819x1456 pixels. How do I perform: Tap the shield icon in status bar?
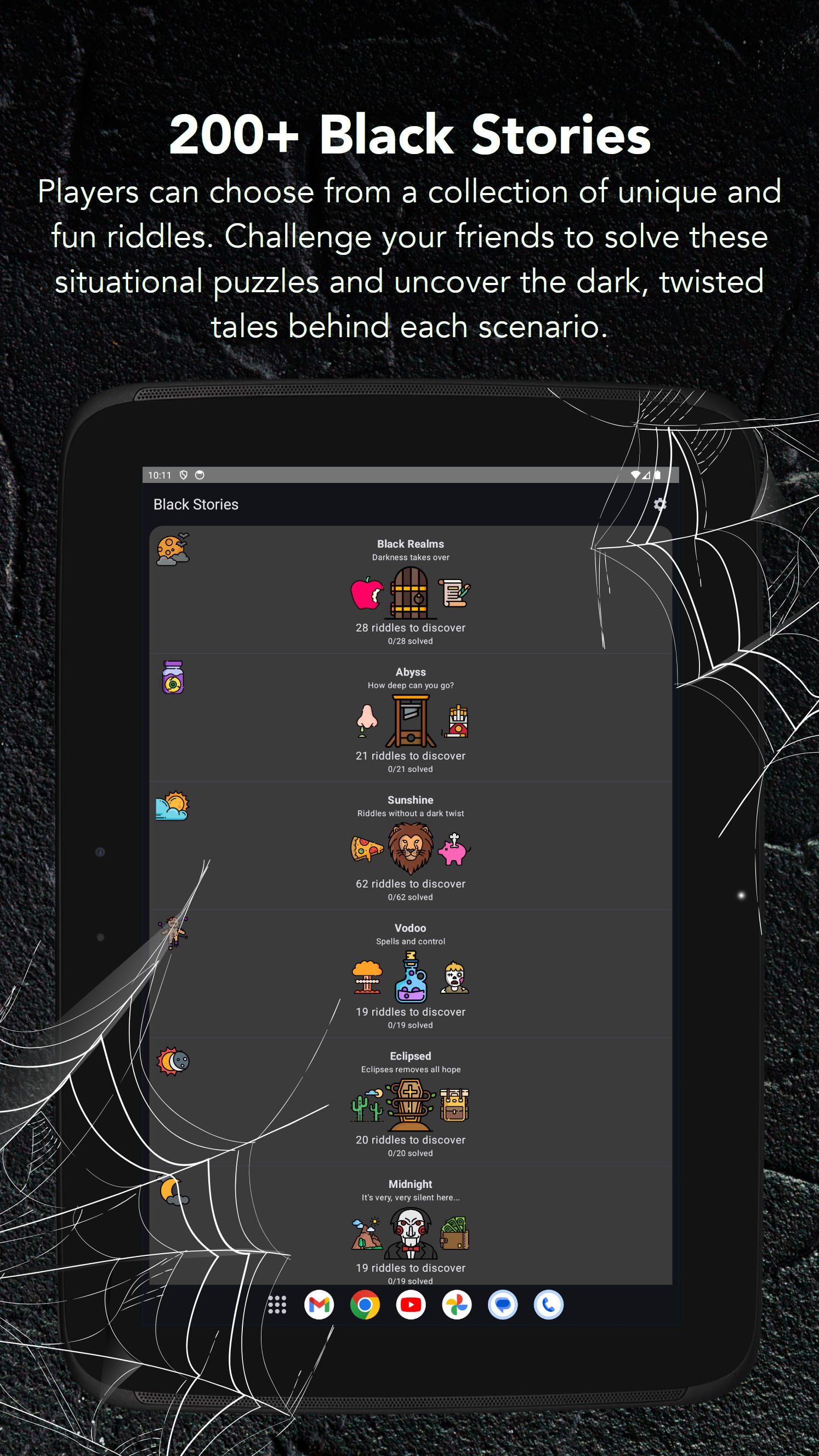click(183, 475)
